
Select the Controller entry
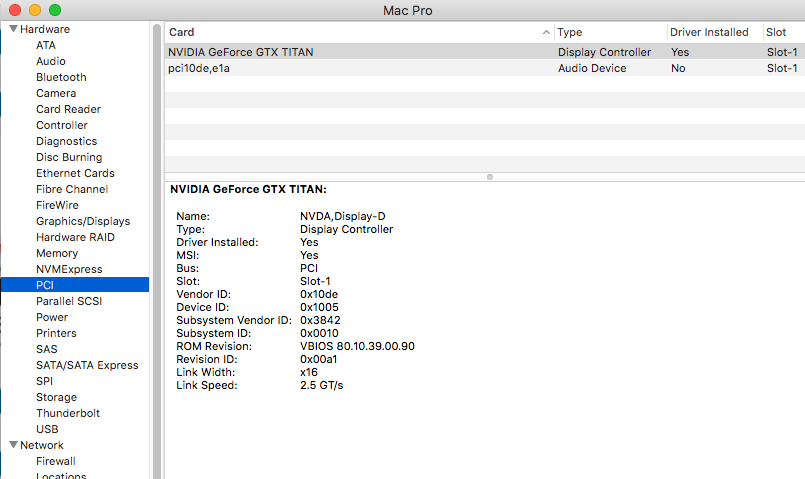(62, 125)
